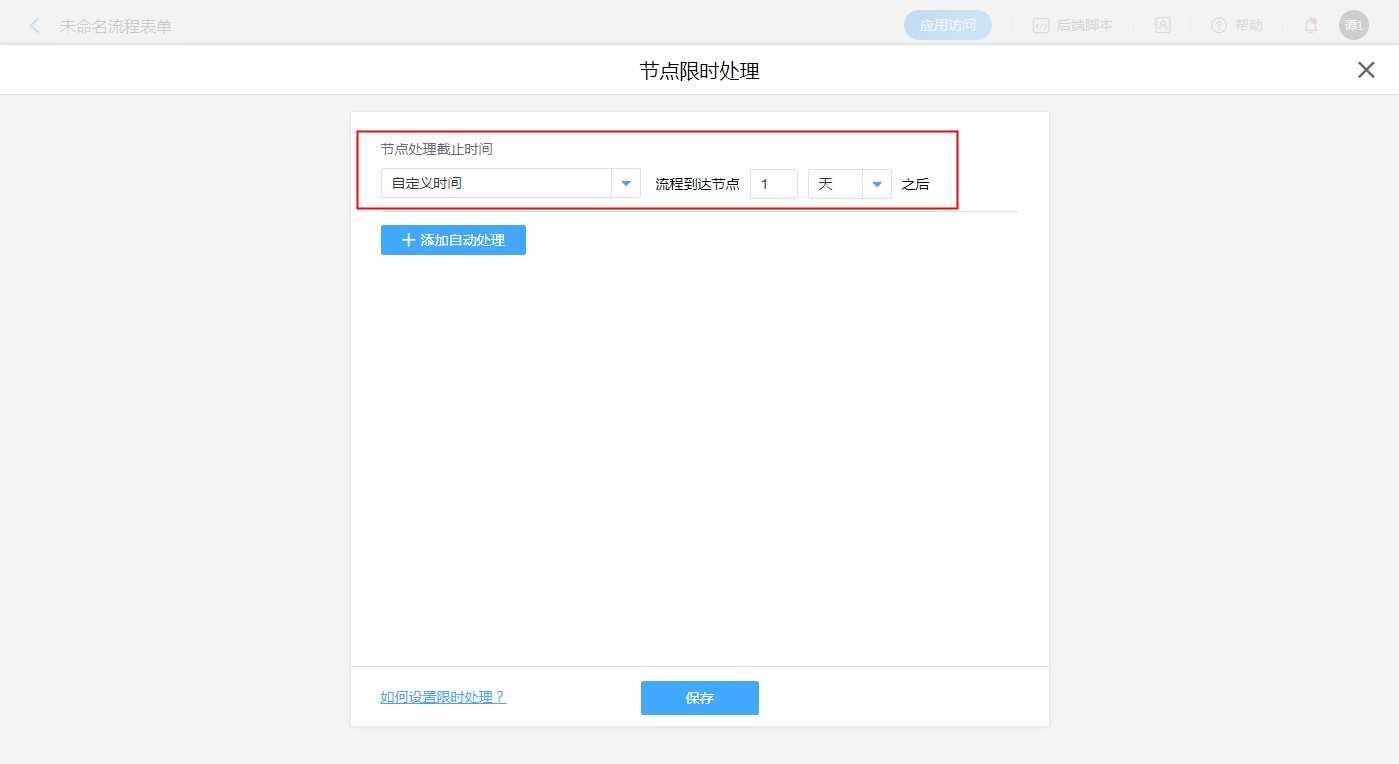Click the arrow of the 自定义时间 selector
Image resolution: width=1399 pixels, height=764 pixels.
tap(626, 184)
